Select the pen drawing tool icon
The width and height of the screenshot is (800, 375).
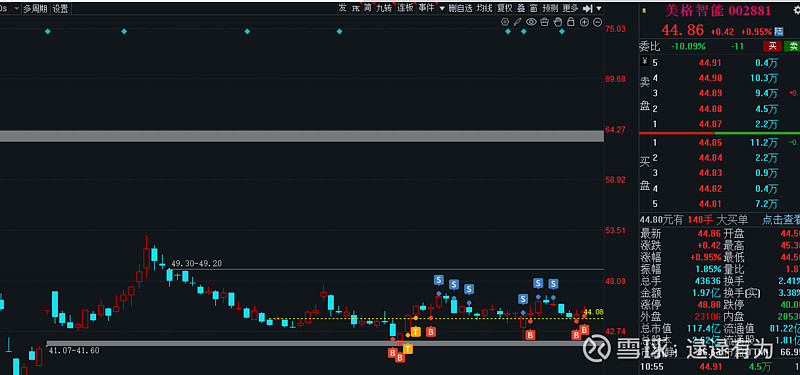point(518,22)
